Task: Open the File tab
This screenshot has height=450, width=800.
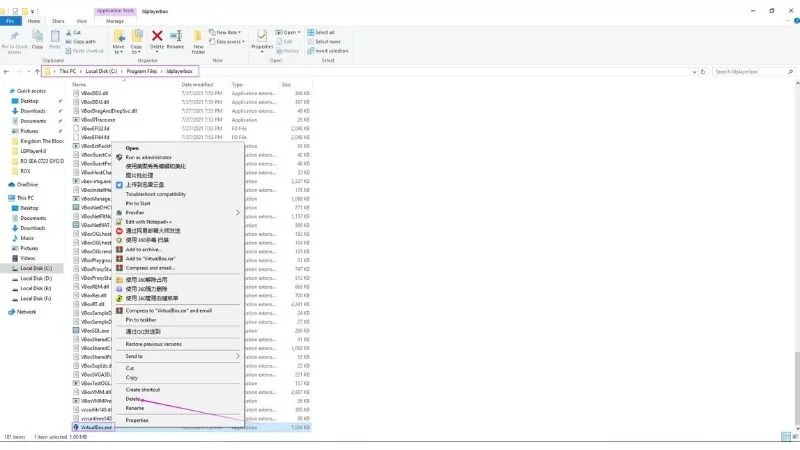Action: [x=10, y=21]
